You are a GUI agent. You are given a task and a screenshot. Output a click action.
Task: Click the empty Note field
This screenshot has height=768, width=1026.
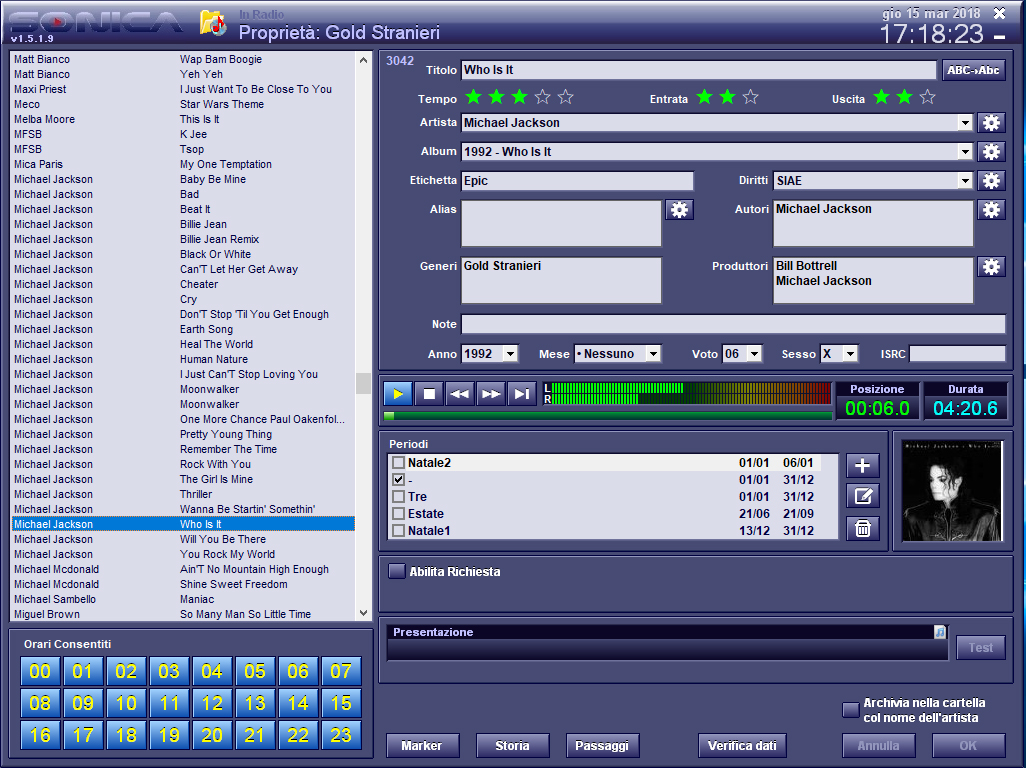734,324
